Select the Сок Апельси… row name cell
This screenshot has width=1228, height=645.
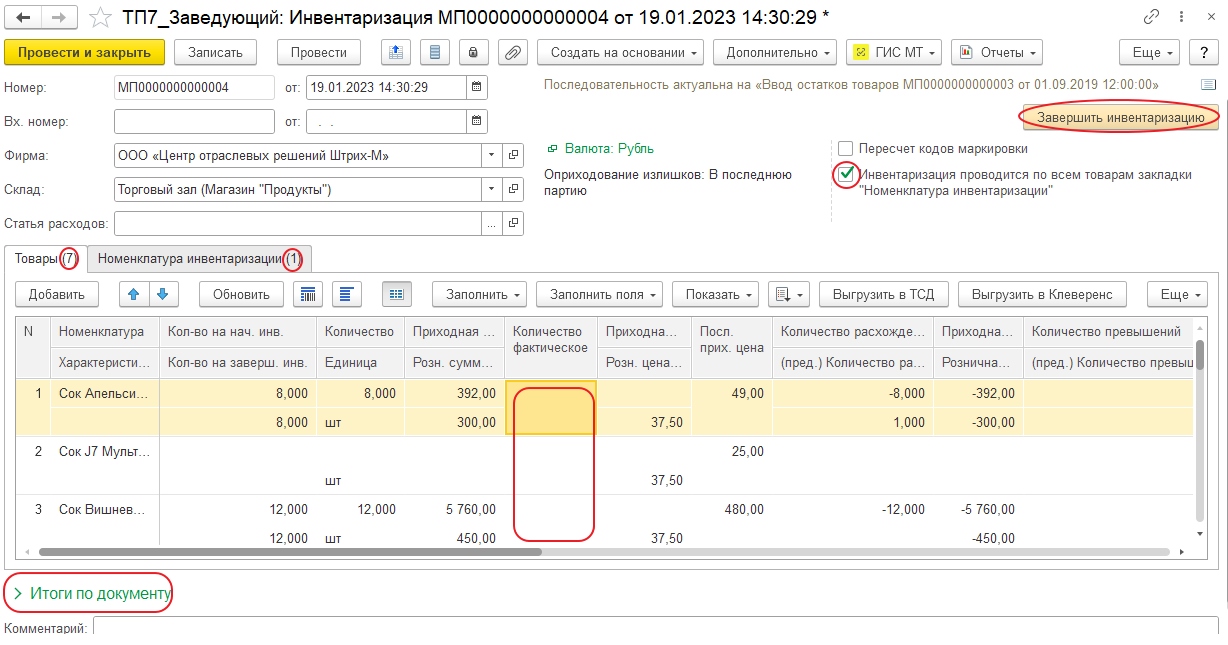click(x=104, y=394)
